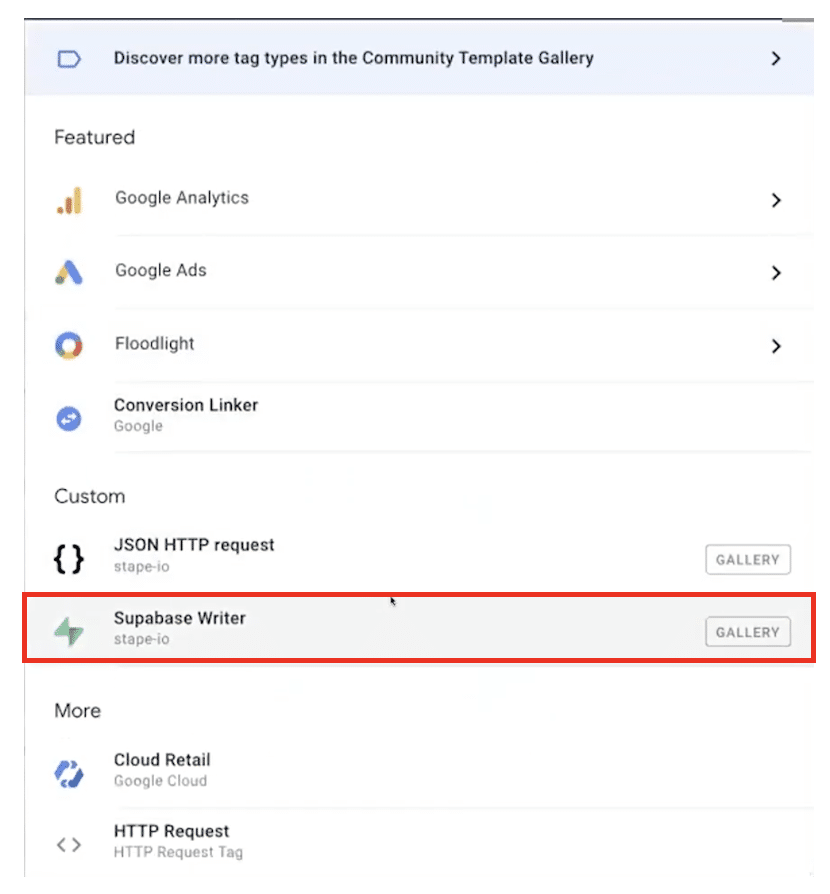Image resolution: width=830 pixels, height=894 pixels.
Task: Click the Supabase Writer lightning icon
Action: point(69,631)
